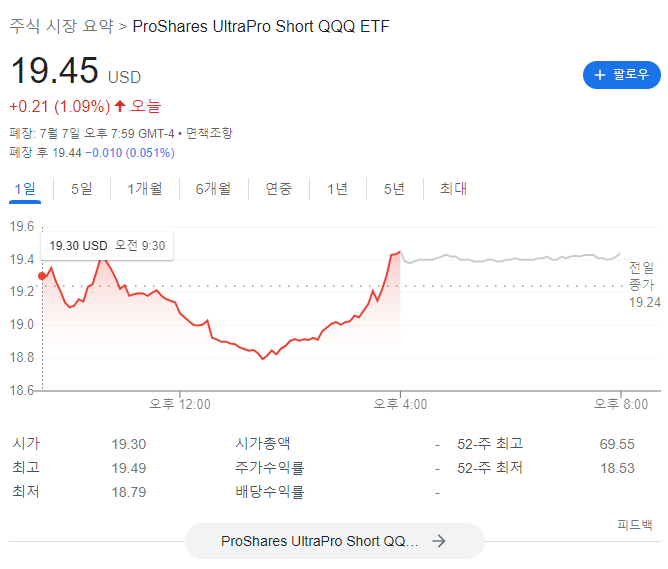Click the 19.6 y-axis label
Screen dimensions: 668x569
coord(22,226)
